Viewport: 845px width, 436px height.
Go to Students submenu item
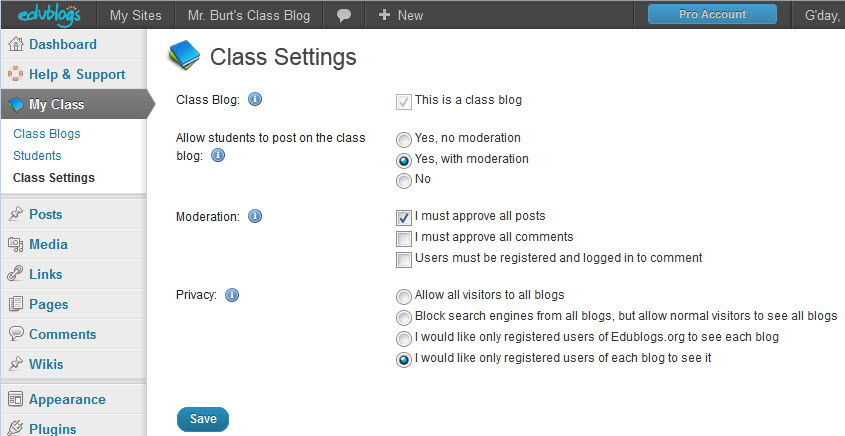pyautogui.click(x=37, y=156)
